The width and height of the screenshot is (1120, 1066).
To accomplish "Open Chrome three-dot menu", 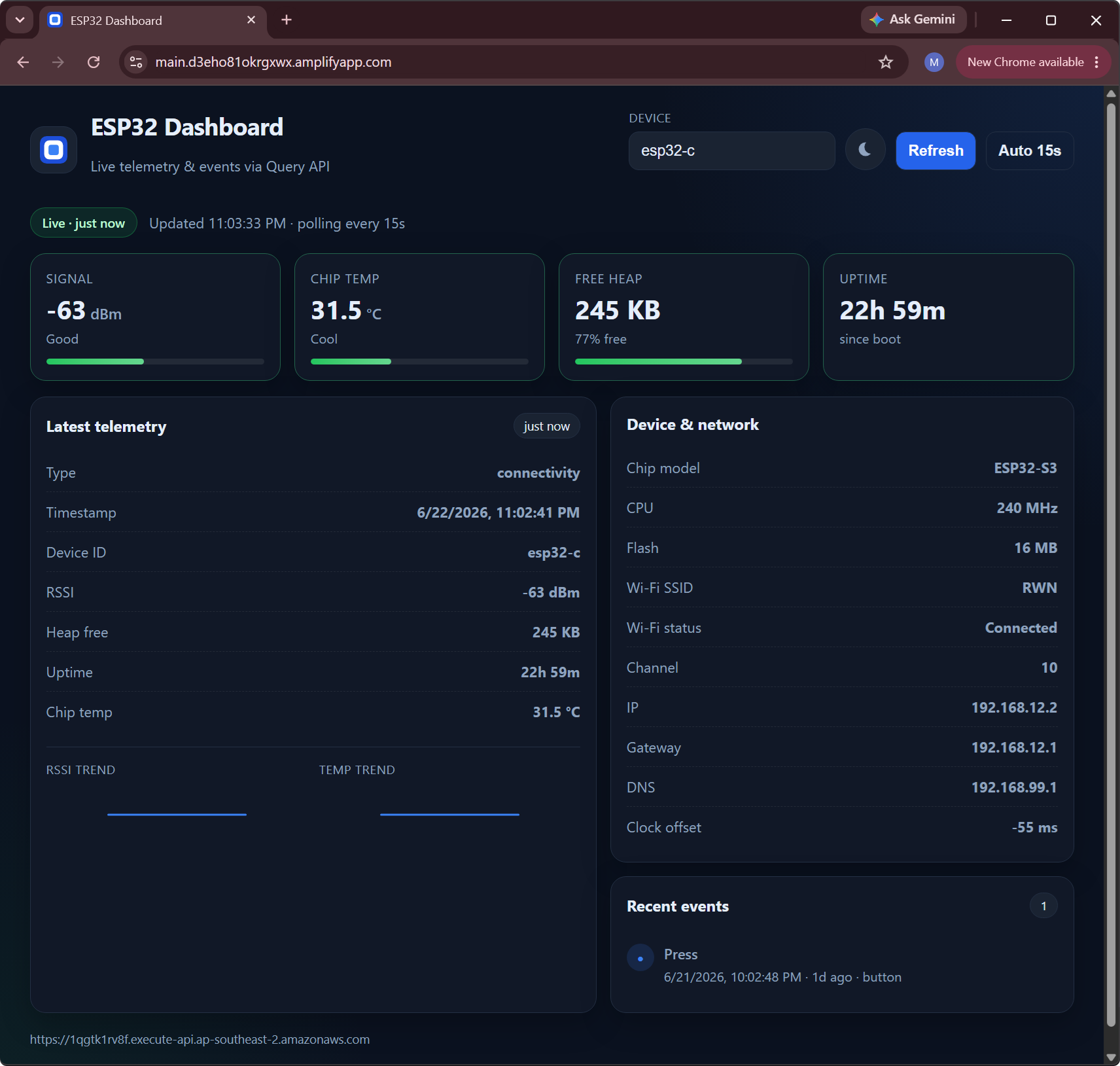I will click(x=1097, y=62).
